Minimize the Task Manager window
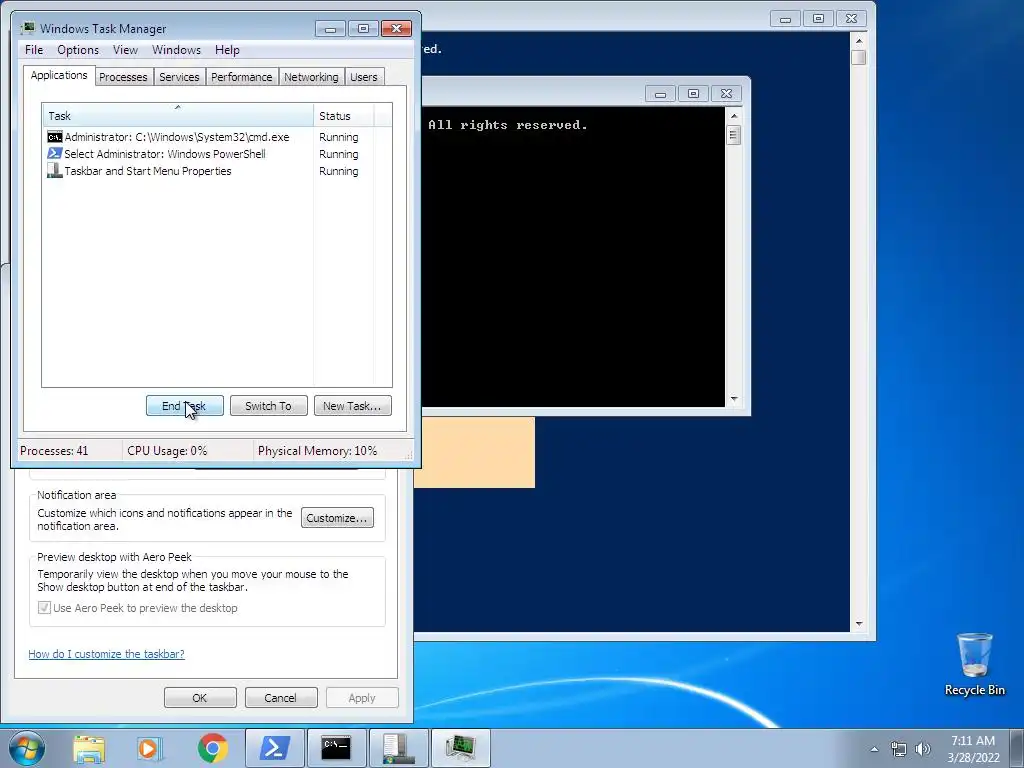1024x768 pixels. [x=330, y=29]
